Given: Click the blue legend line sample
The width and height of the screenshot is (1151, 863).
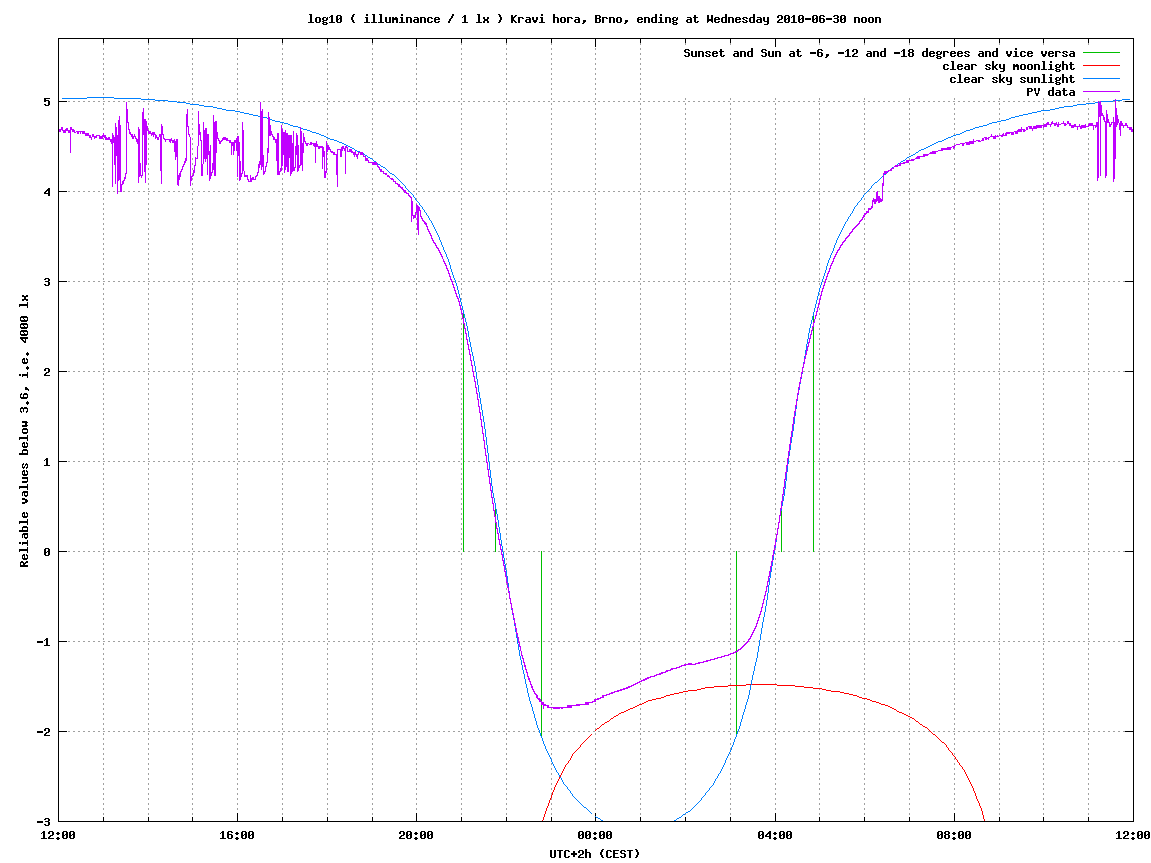Looking at the screenshot, I should (1101, 79).
